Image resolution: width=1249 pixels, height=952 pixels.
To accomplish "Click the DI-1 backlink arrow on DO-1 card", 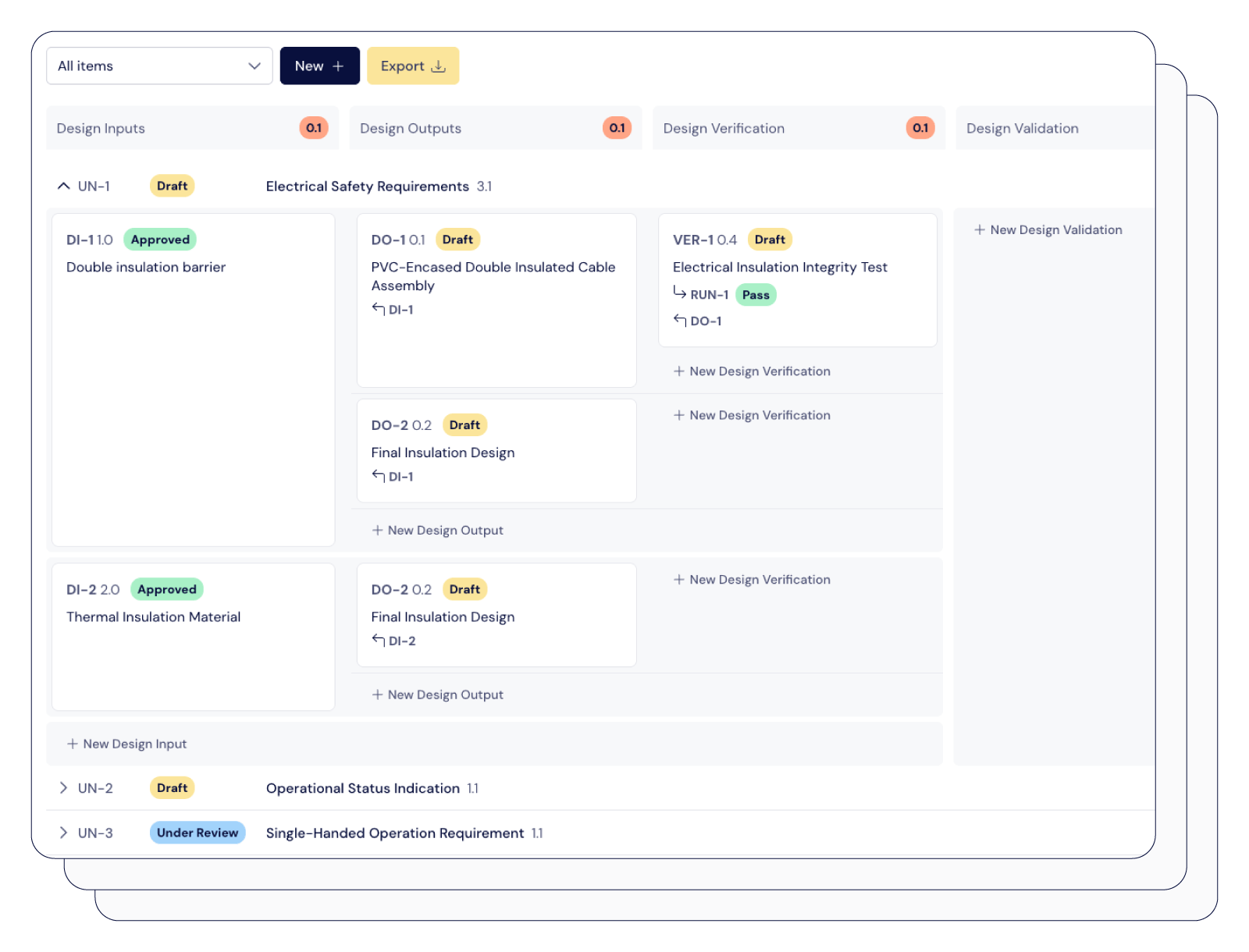I will (378, 309).
